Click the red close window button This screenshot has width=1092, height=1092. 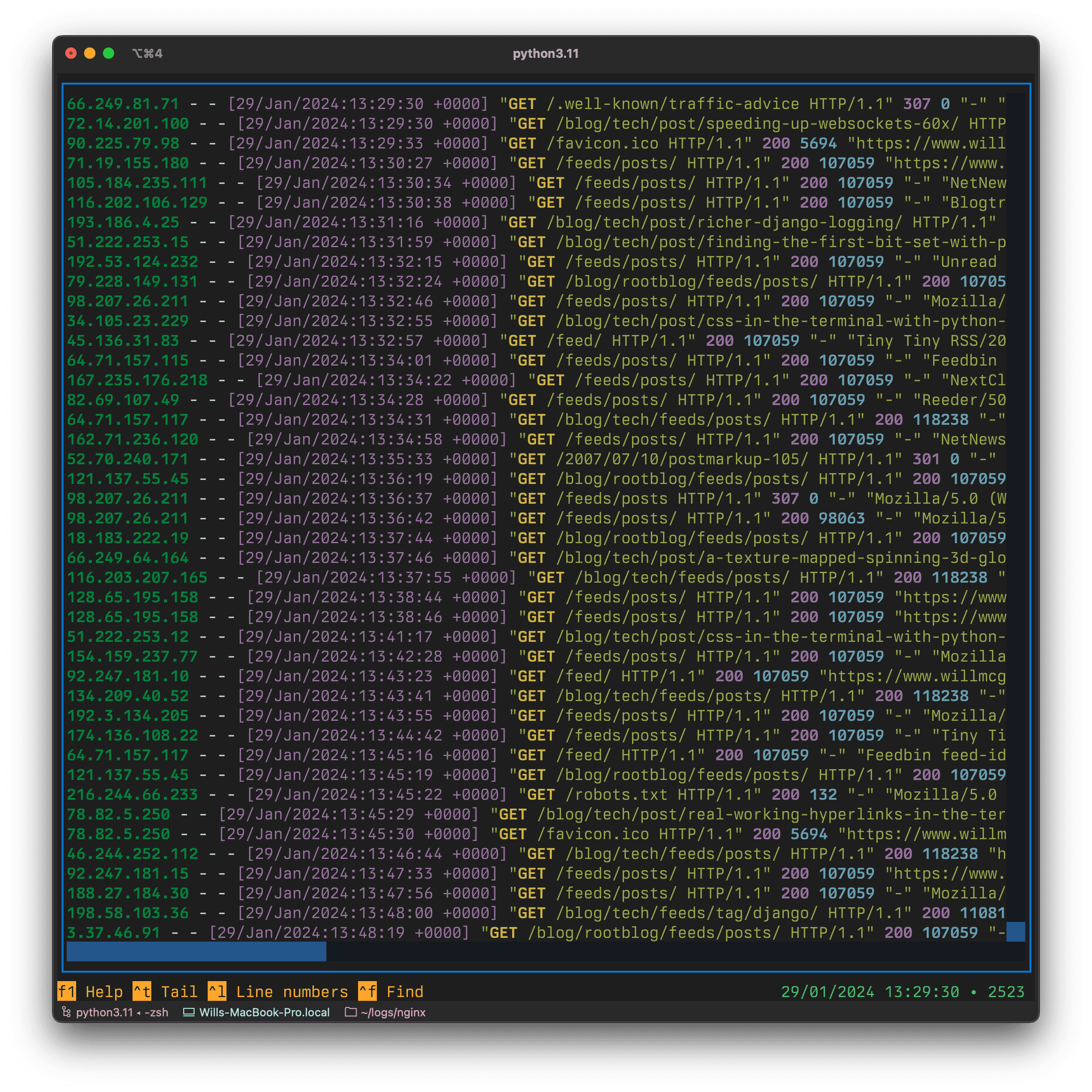click(71, 53)
